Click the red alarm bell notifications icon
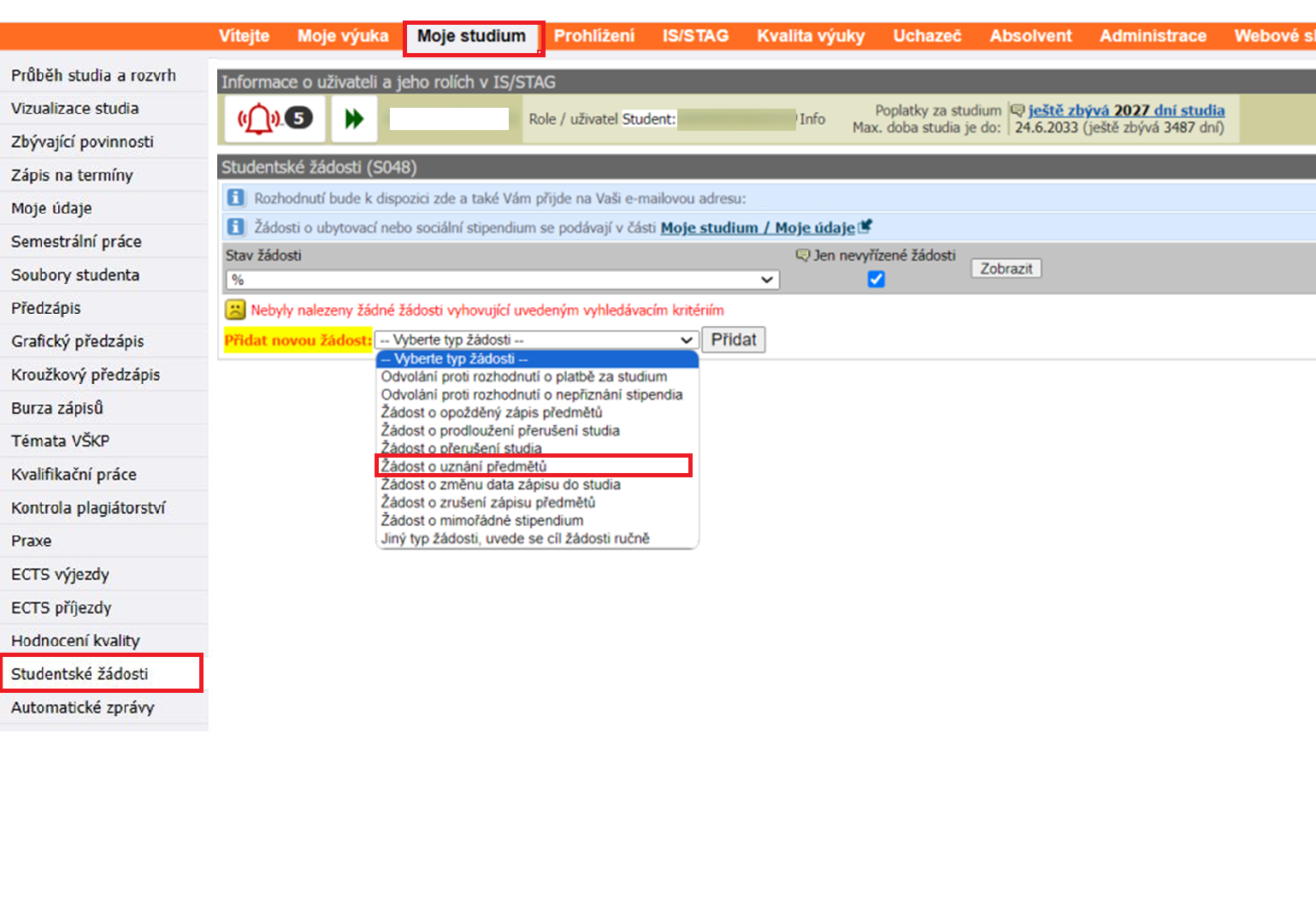The height and width of the screenshot is (911, 1316). 259,119
